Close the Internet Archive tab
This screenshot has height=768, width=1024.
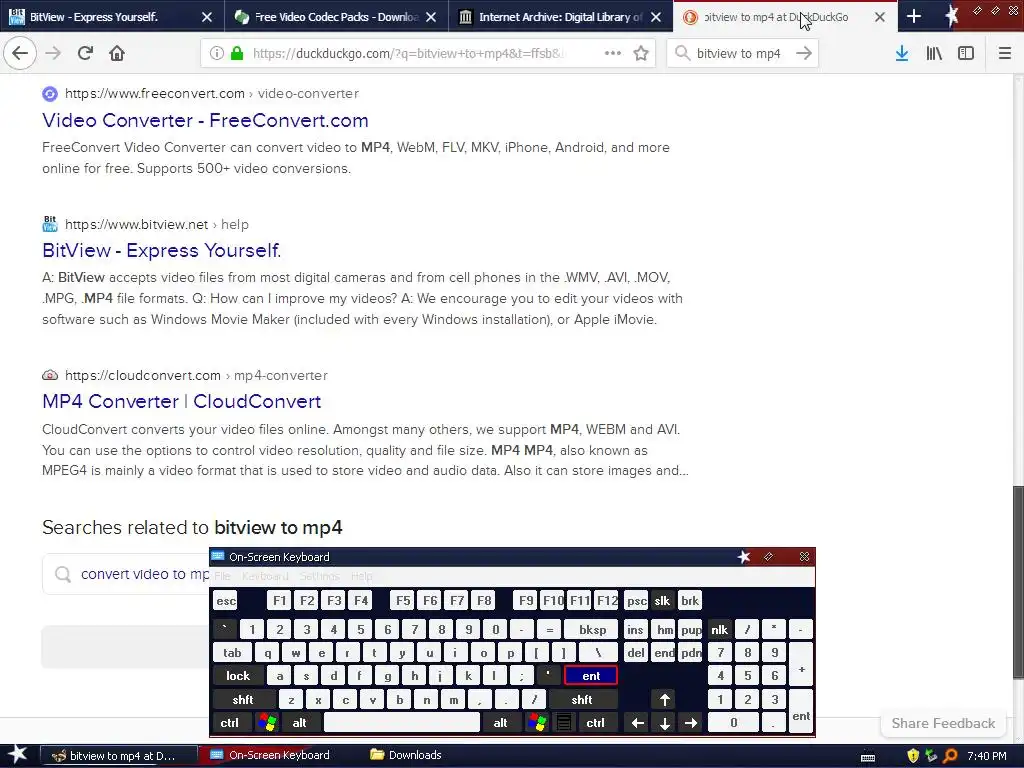[x=656, y=17]
